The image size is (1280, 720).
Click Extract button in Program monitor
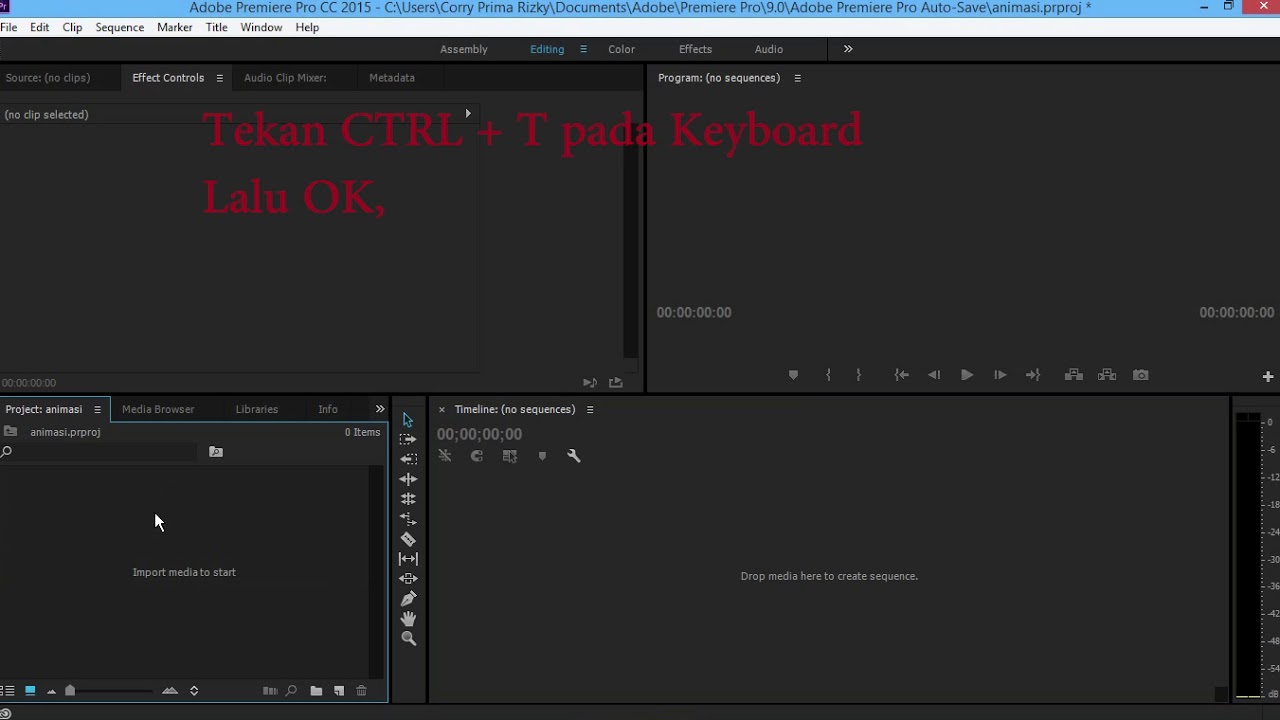click(1107, 375)
